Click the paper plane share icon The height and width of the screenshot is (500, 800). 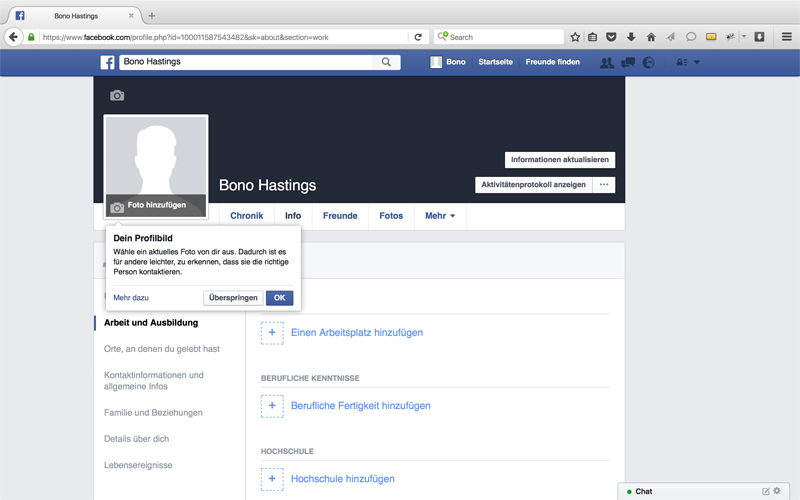coord(670,37)
